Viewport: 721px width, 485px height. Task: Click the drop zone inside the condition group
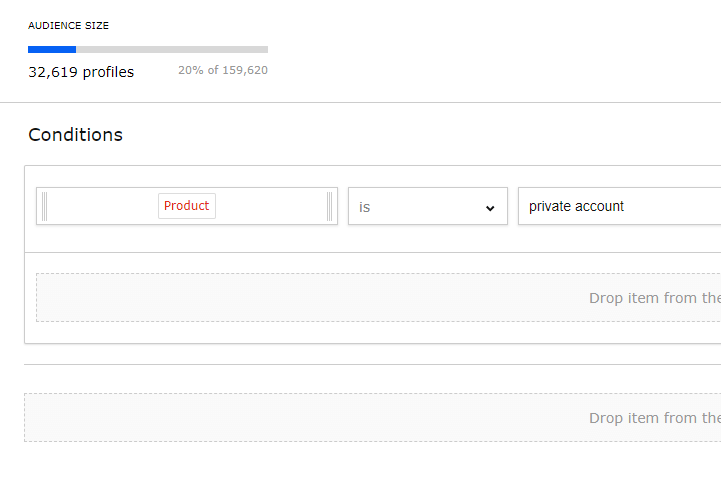pyautogui.click(x=300, y=298)
